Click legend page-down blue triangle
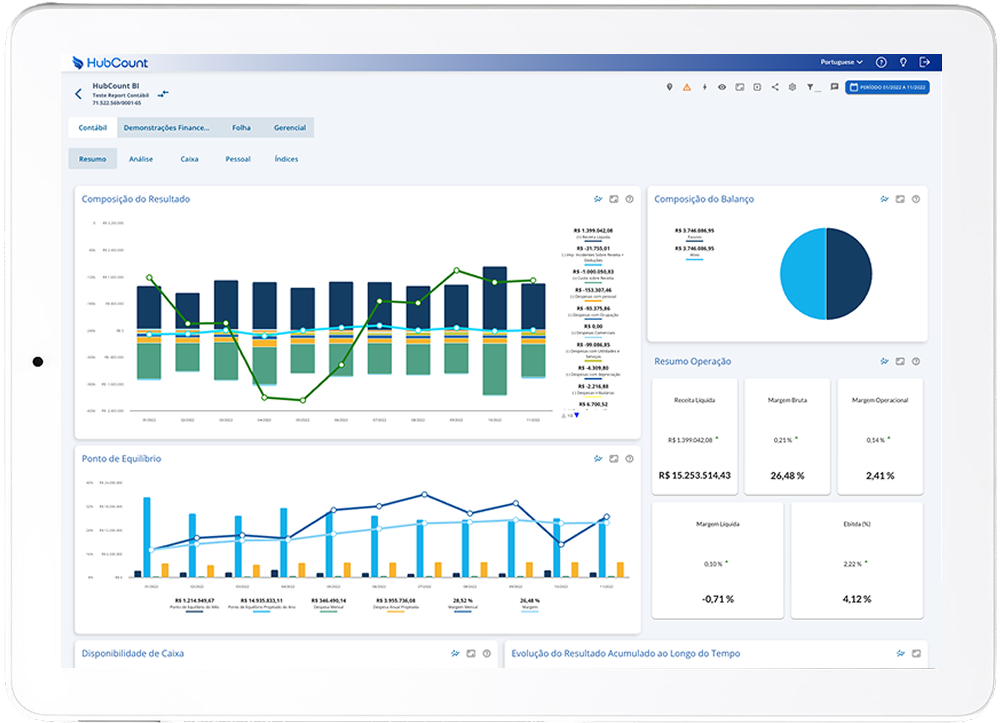The width and height of the screenshot is (1002, 723). point(576,416)
